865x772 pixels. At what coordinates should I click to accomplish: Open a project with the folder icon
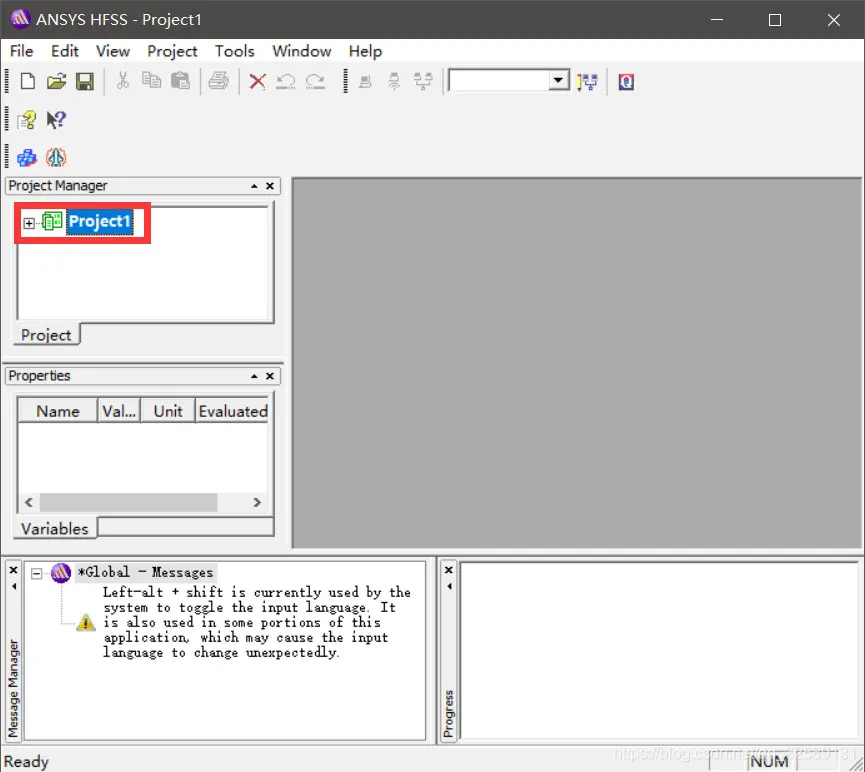56,82
